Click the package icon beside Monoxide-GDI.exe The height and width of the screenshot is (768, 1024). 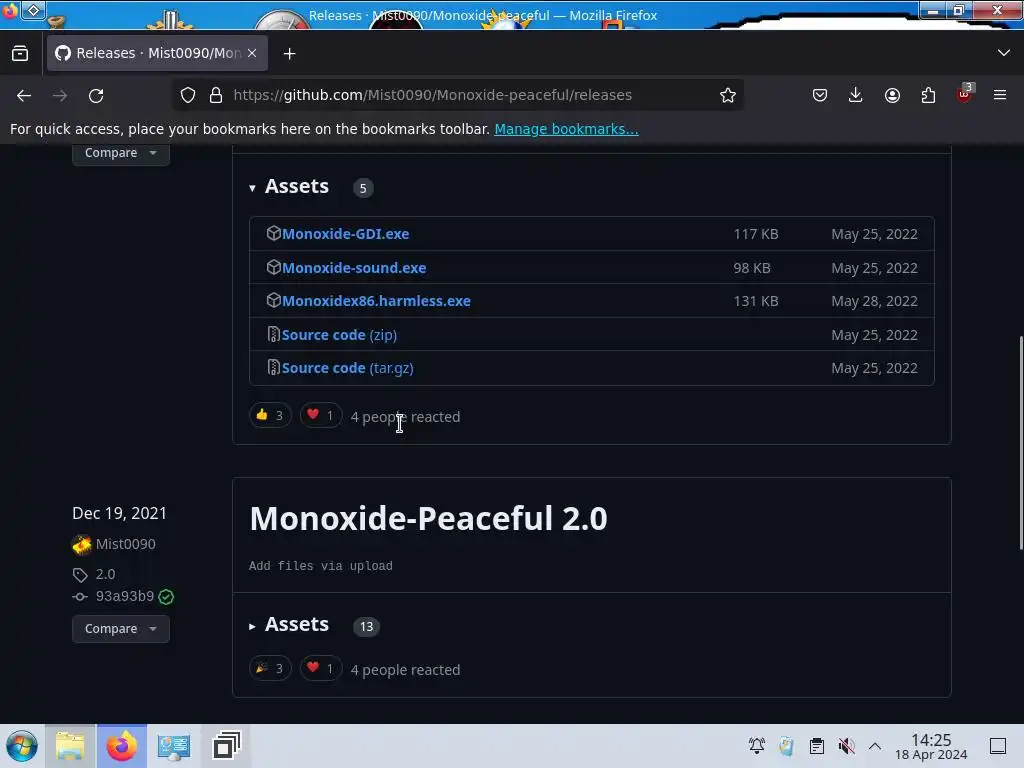[274, 233]
